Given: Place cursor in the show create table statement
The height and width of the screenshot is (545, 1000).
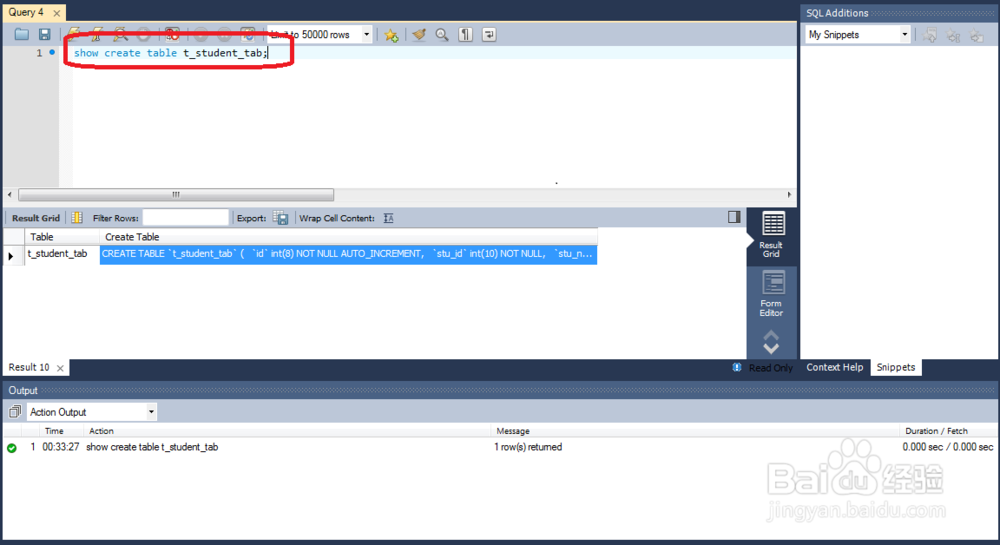Looking at the screenshot, I should click(x=170, y=53).
